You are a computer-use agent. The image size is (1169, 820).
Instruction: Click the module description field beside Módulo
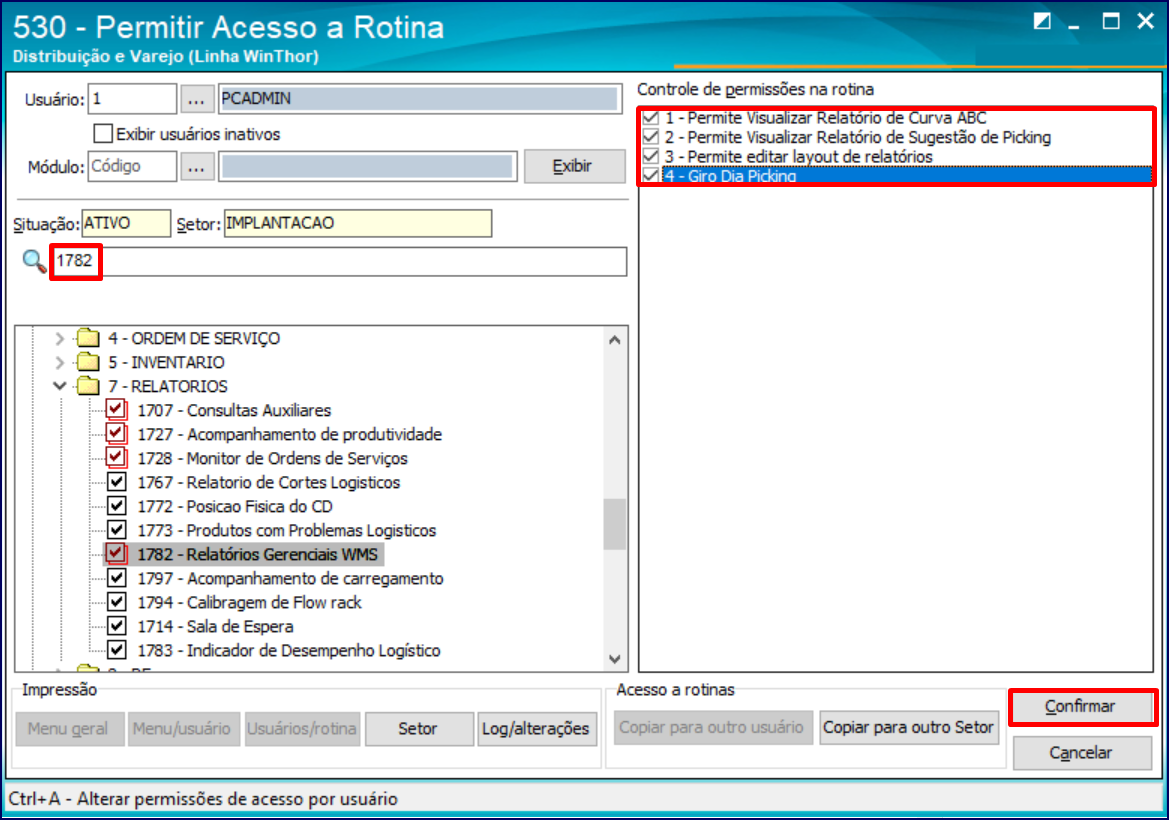pyautogui.click(x=368, y=167)
